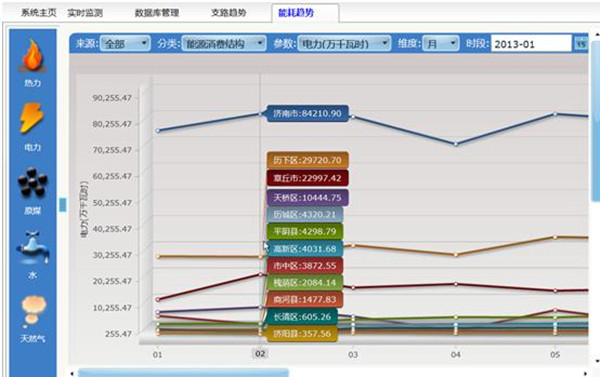The image size is (600, 377).
Task: Click the vertical scrollbar down arrow
Action: [x=597, y=361]
